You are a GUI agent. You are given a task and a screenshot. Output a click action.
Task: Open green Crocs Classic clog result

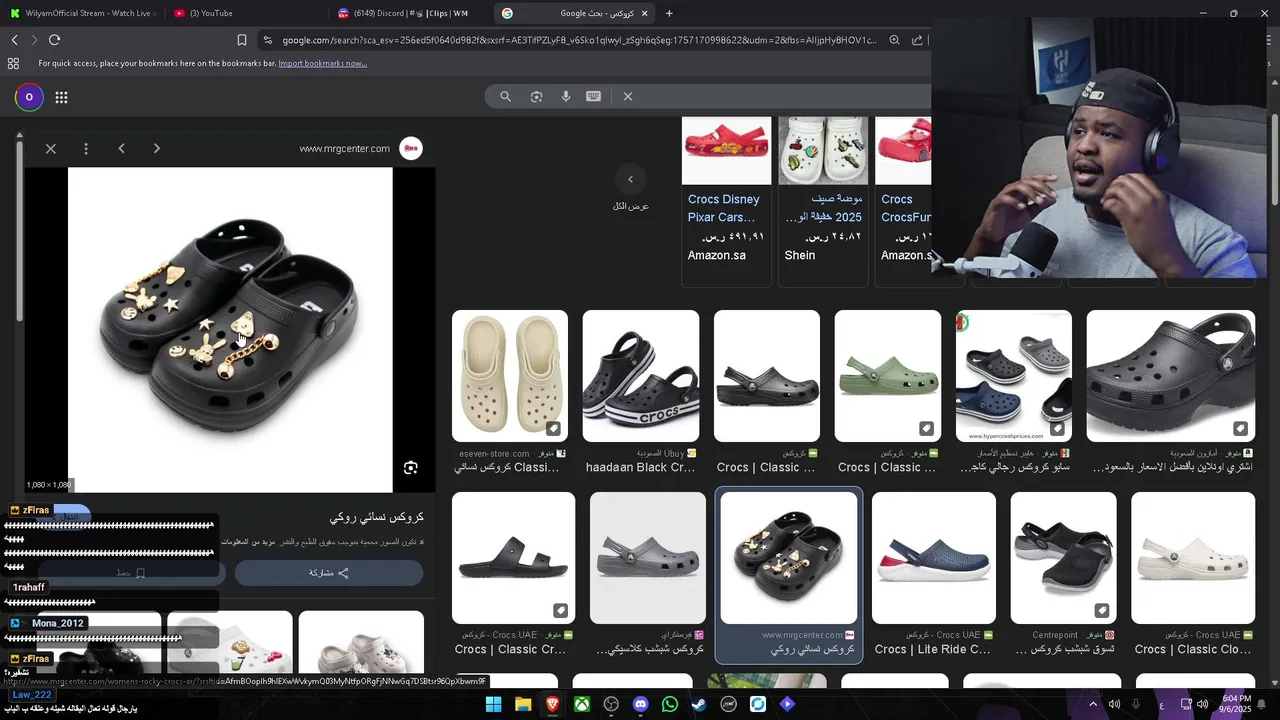(x=888, y=376)
